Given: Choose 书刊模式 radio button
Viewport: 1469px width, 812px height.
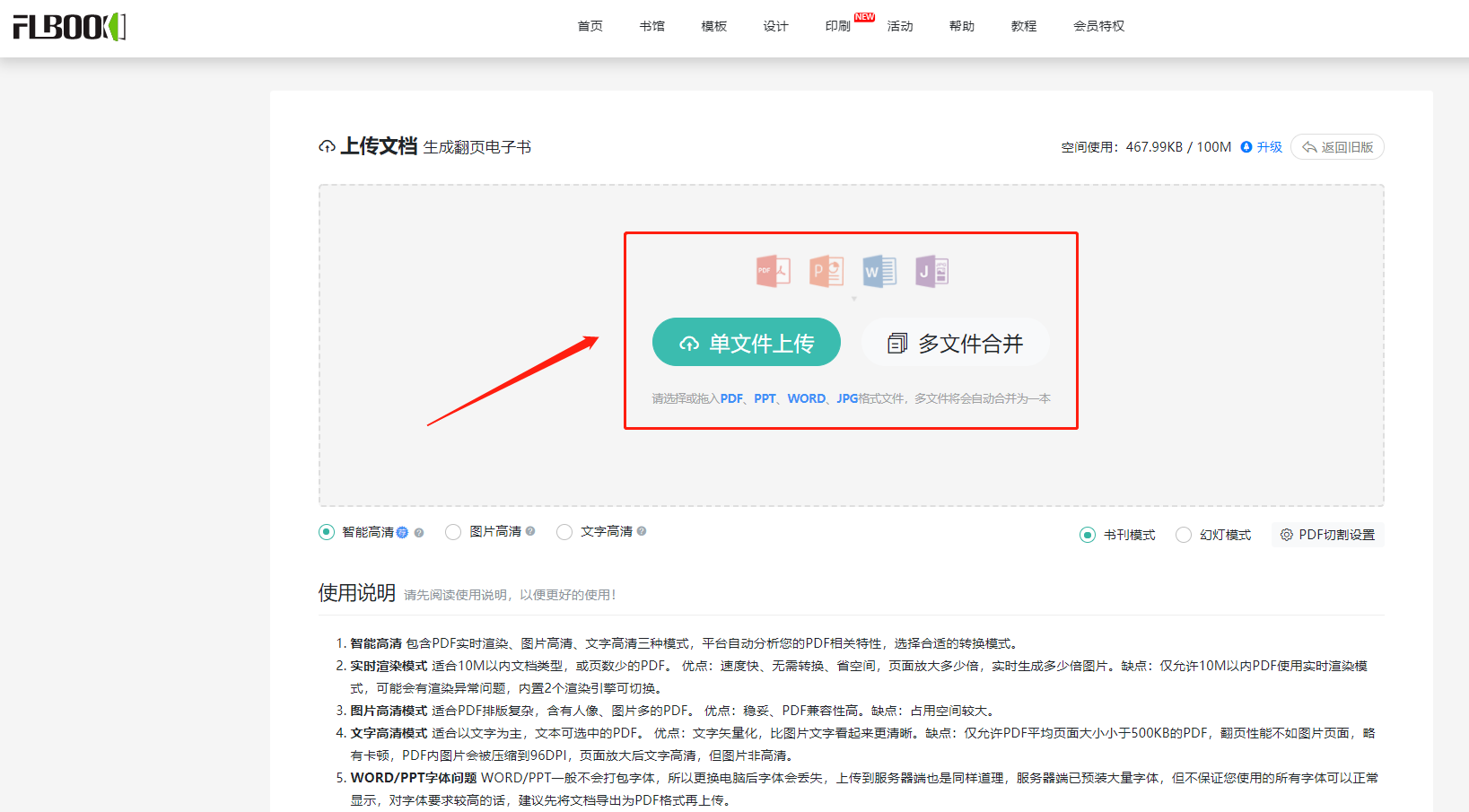Looking at the screenshot, I should (x=1088, y=535).
